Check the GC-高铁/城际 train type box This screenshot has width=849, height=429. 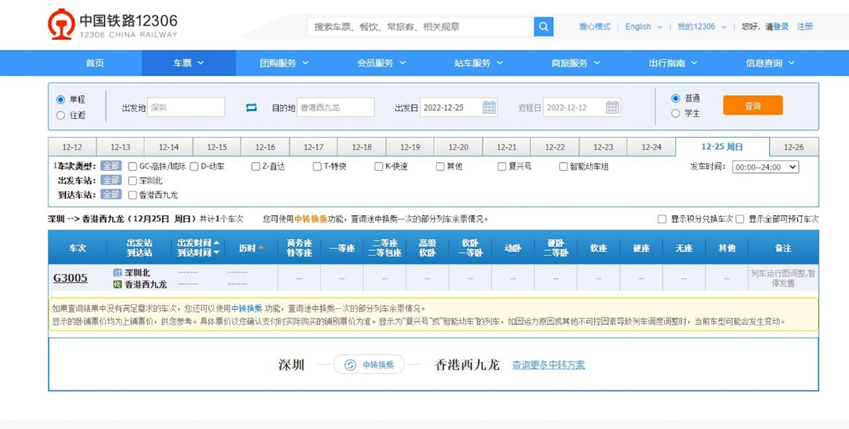(132, 167)
